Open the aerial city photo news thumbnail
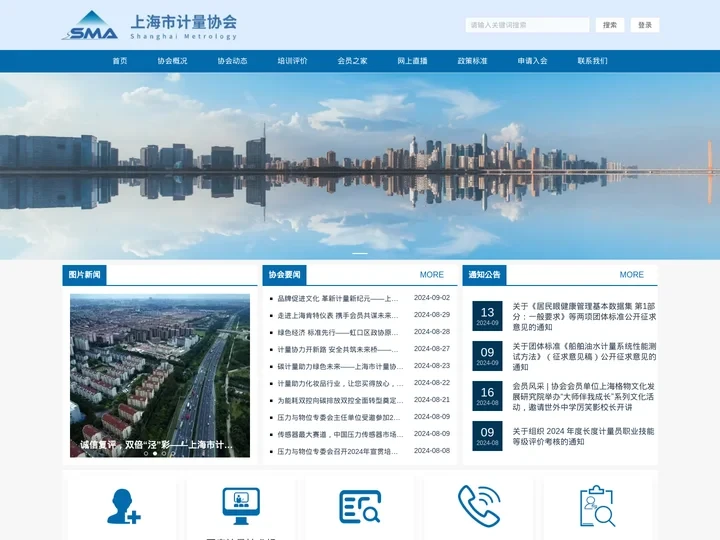This screenshot has height=540, width=720. click(160, 376)
